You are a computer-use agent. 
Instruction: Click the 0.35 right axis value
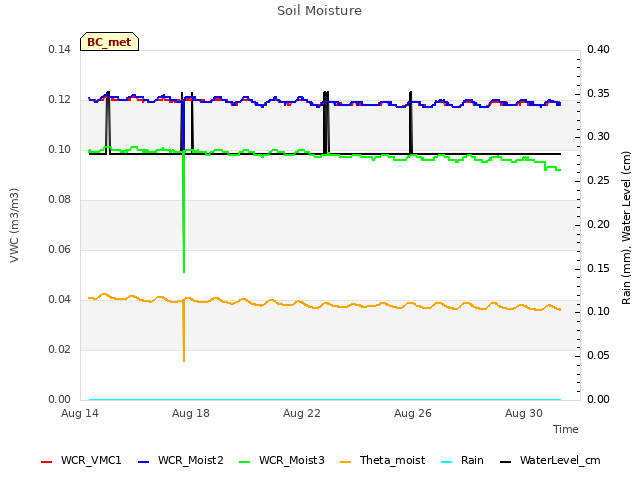point(598,93)
